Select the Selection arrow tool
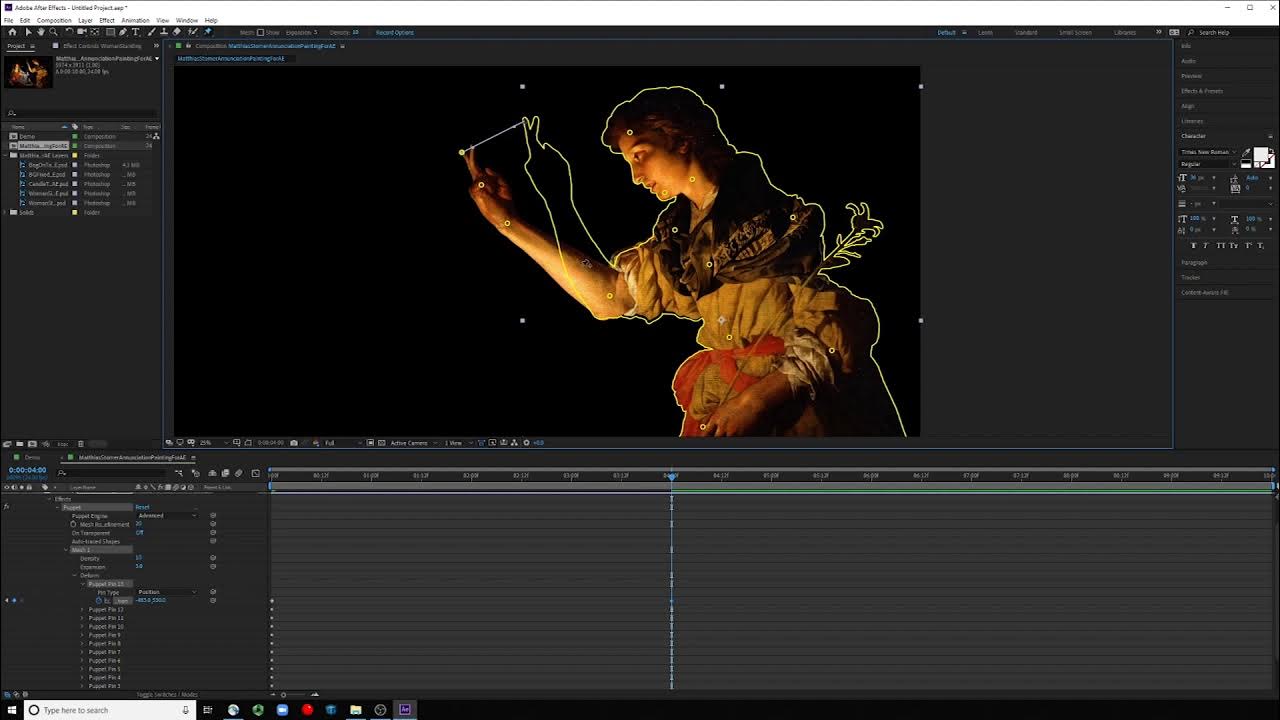Image resolution: width=1280 pixels, height=720 pixels. tap(28, 32)
